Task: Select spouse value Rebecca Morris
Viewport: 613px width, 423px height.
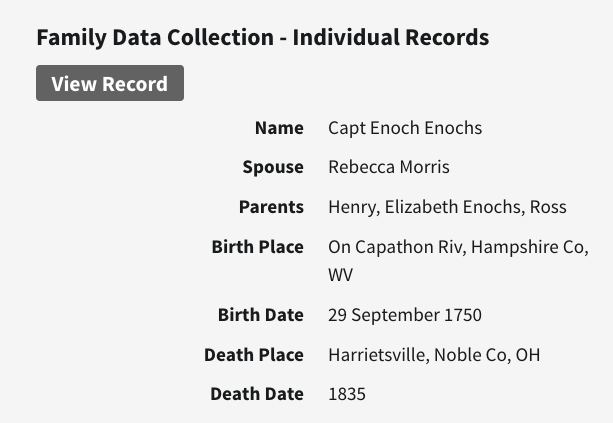Action: pos(389,167)
